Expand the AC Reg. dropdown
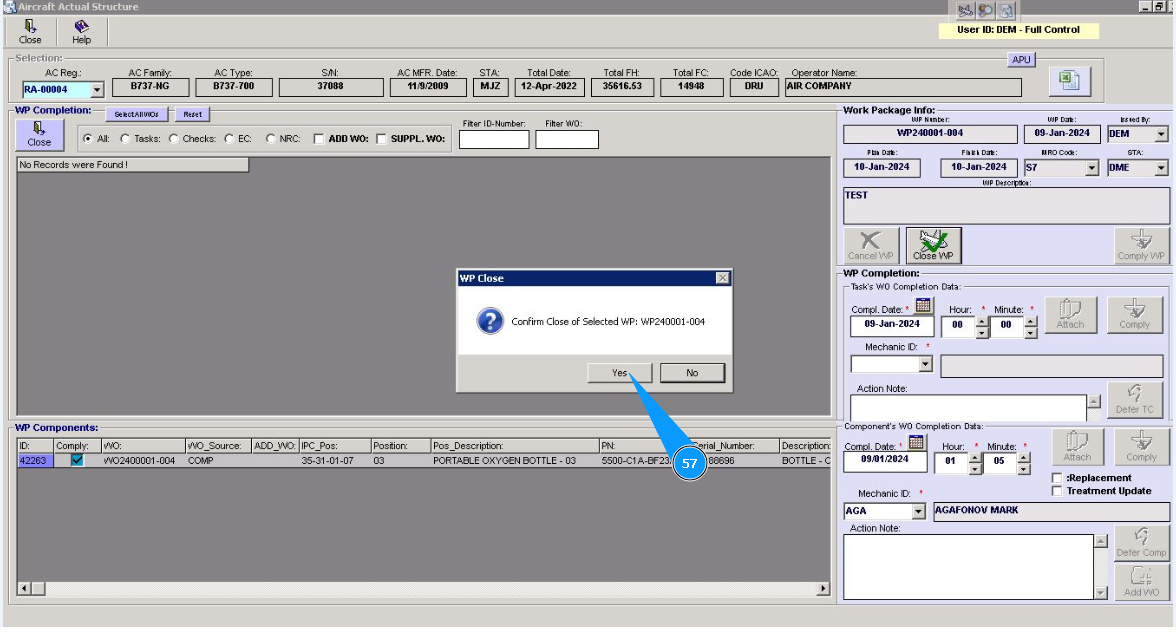The image size is (1176, 633). pos(97,90)
